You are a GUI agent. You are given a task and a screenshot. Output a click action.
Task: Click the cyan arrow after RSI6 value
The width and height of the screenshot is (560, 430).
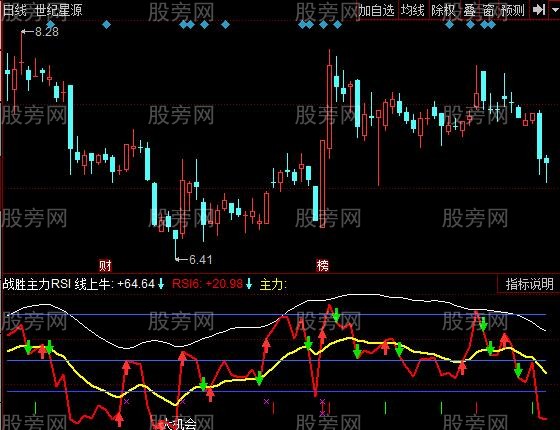249,284
